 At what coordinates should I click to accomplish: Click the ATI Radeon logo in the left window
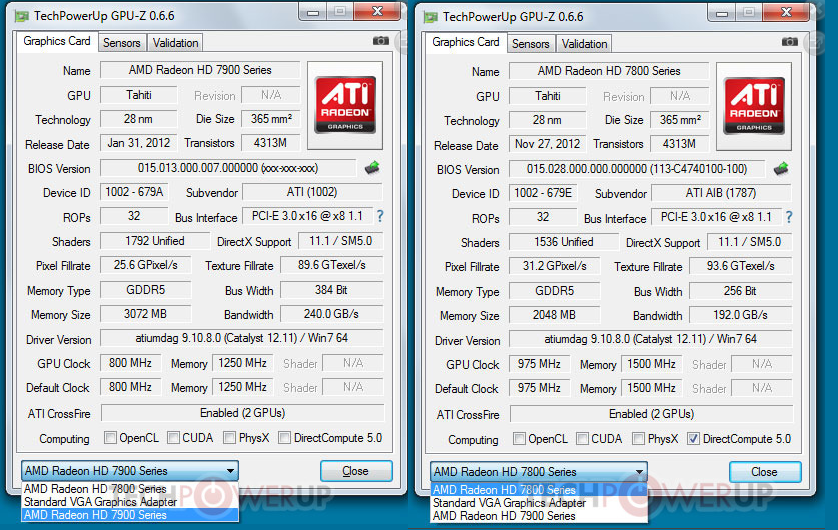coord(345,105)
